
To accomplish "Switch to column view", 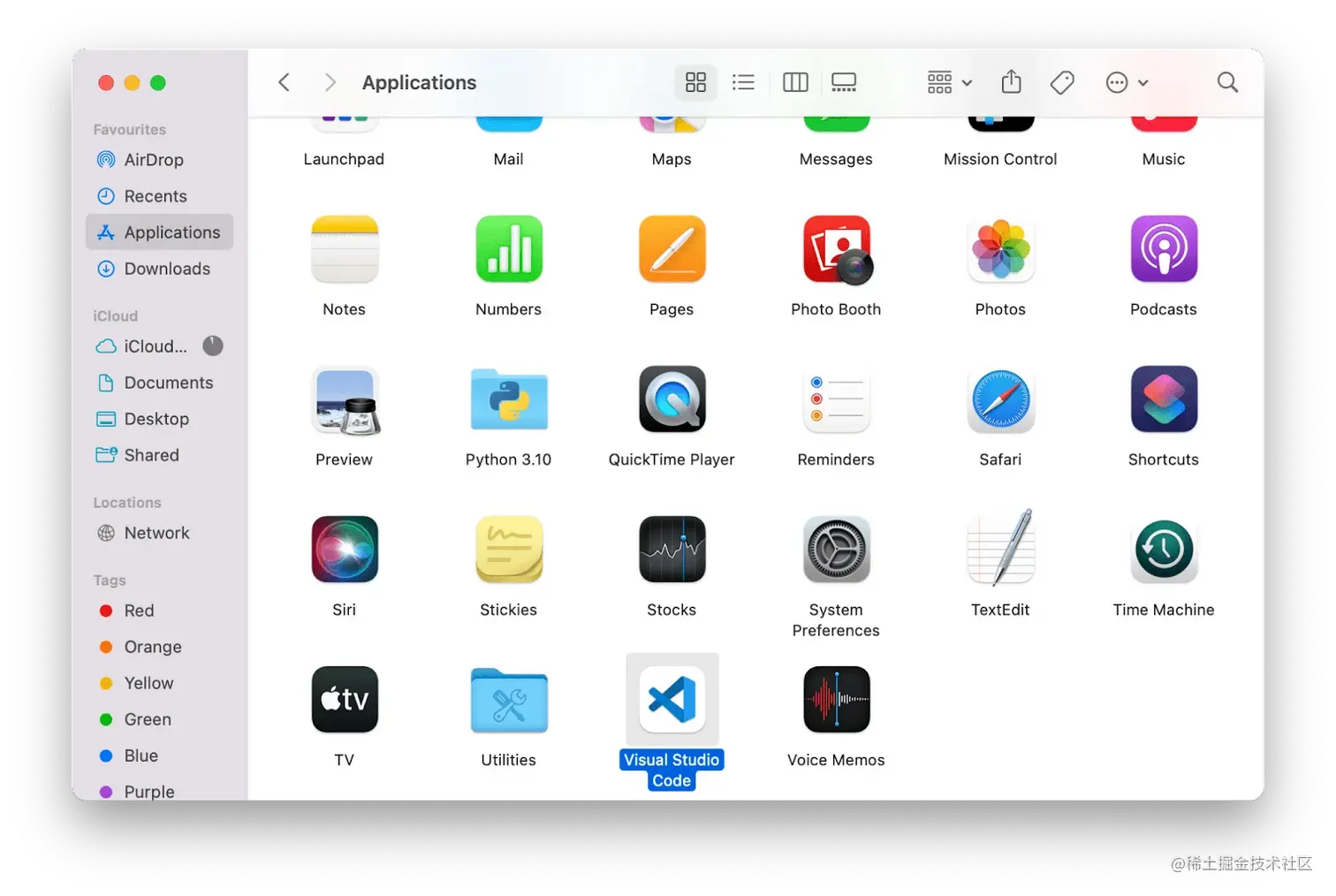I will [795, 82].
